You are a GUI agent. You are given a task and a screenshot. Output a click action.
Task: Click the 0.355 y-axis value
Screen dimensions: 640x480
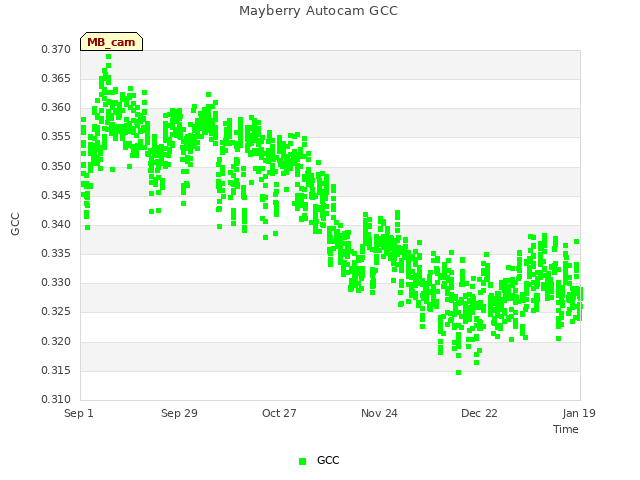56,137
